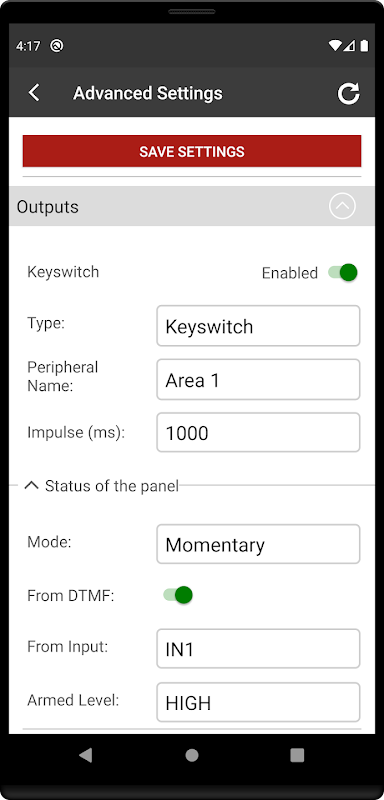
Task: Open the Type dropdown showing Keyswitch
Action: point(258,326)
